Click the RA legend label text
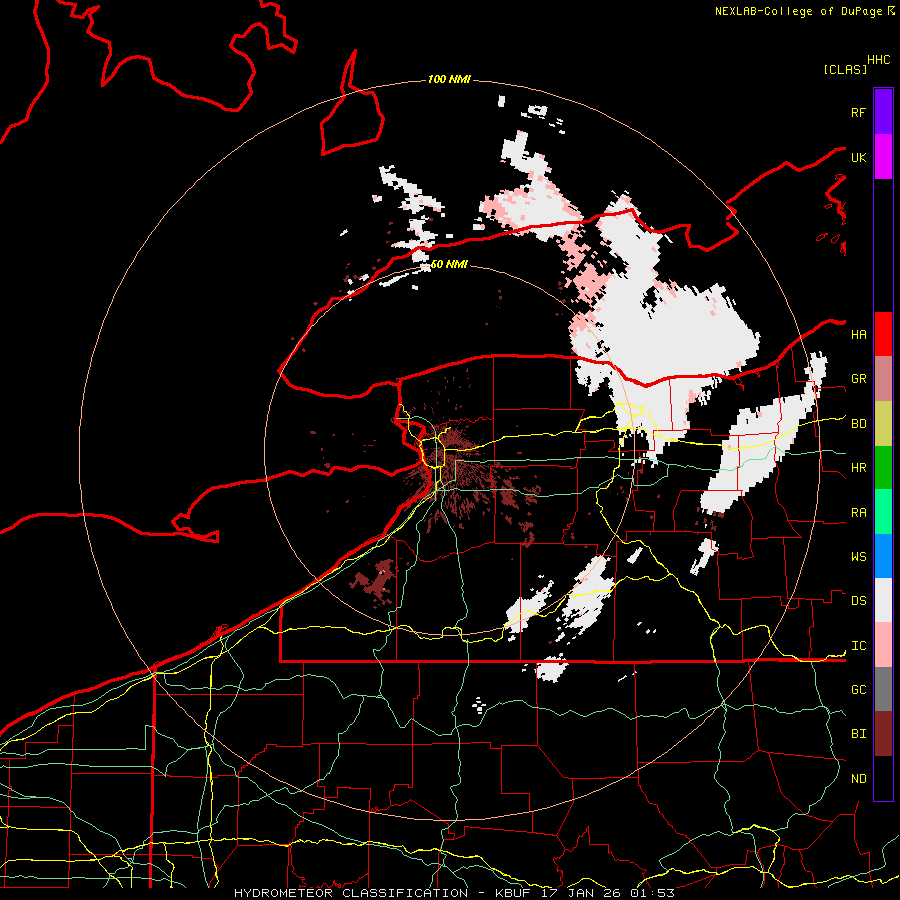The height and width of the screenshot is (900, 900). point(858,513)
